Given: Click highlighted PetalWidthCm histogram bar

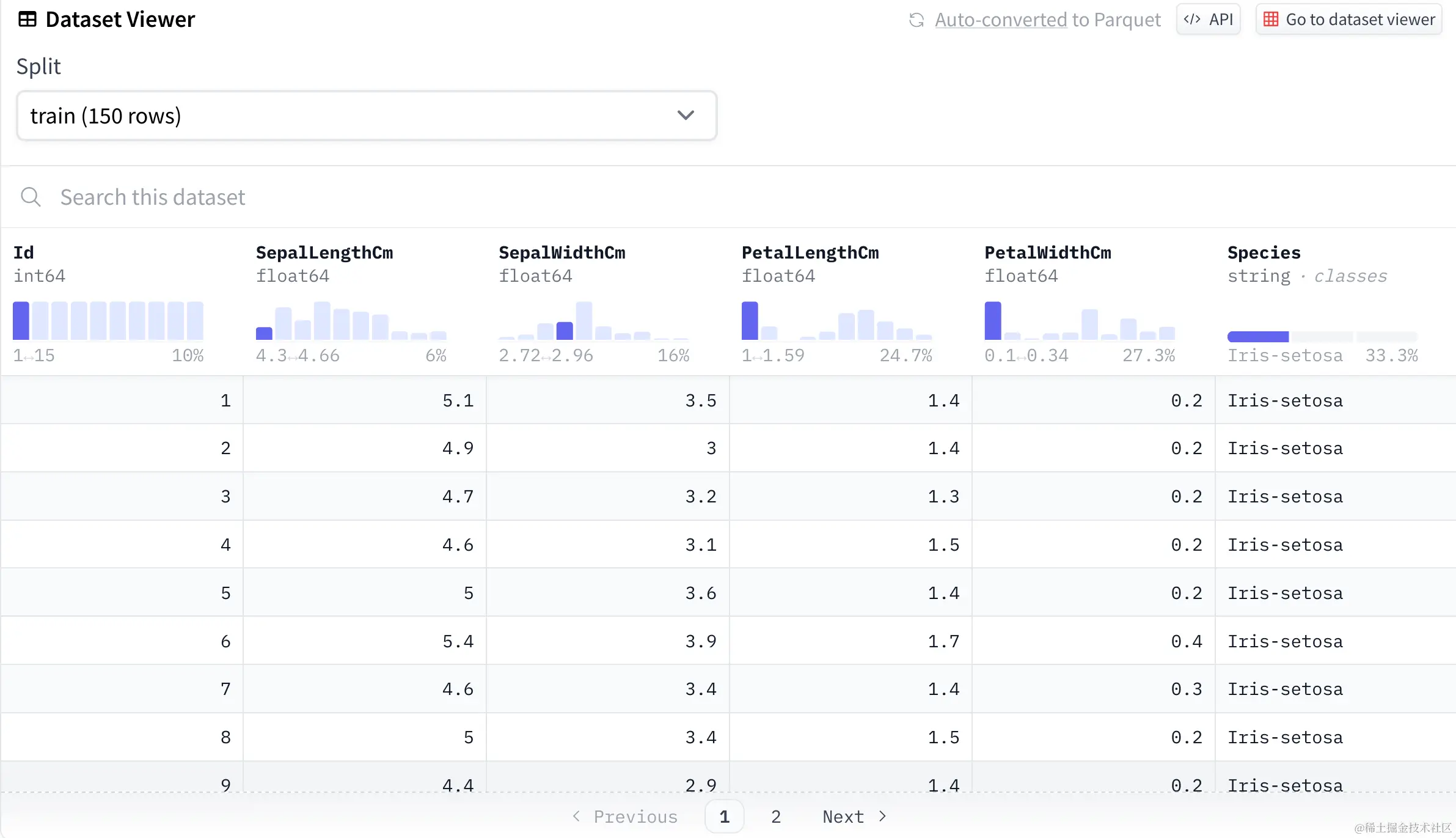Looking at the screenshot, I should [x=993, y=321].
